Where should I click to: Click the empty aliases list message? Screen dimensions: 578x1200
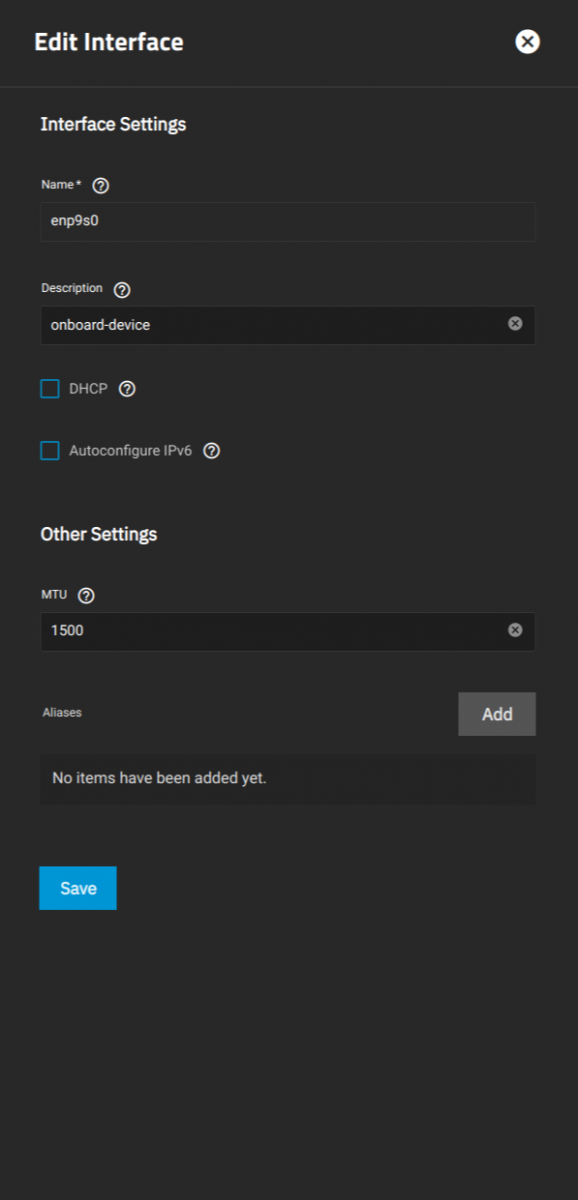pyautogui.click(x=159, y=777)
